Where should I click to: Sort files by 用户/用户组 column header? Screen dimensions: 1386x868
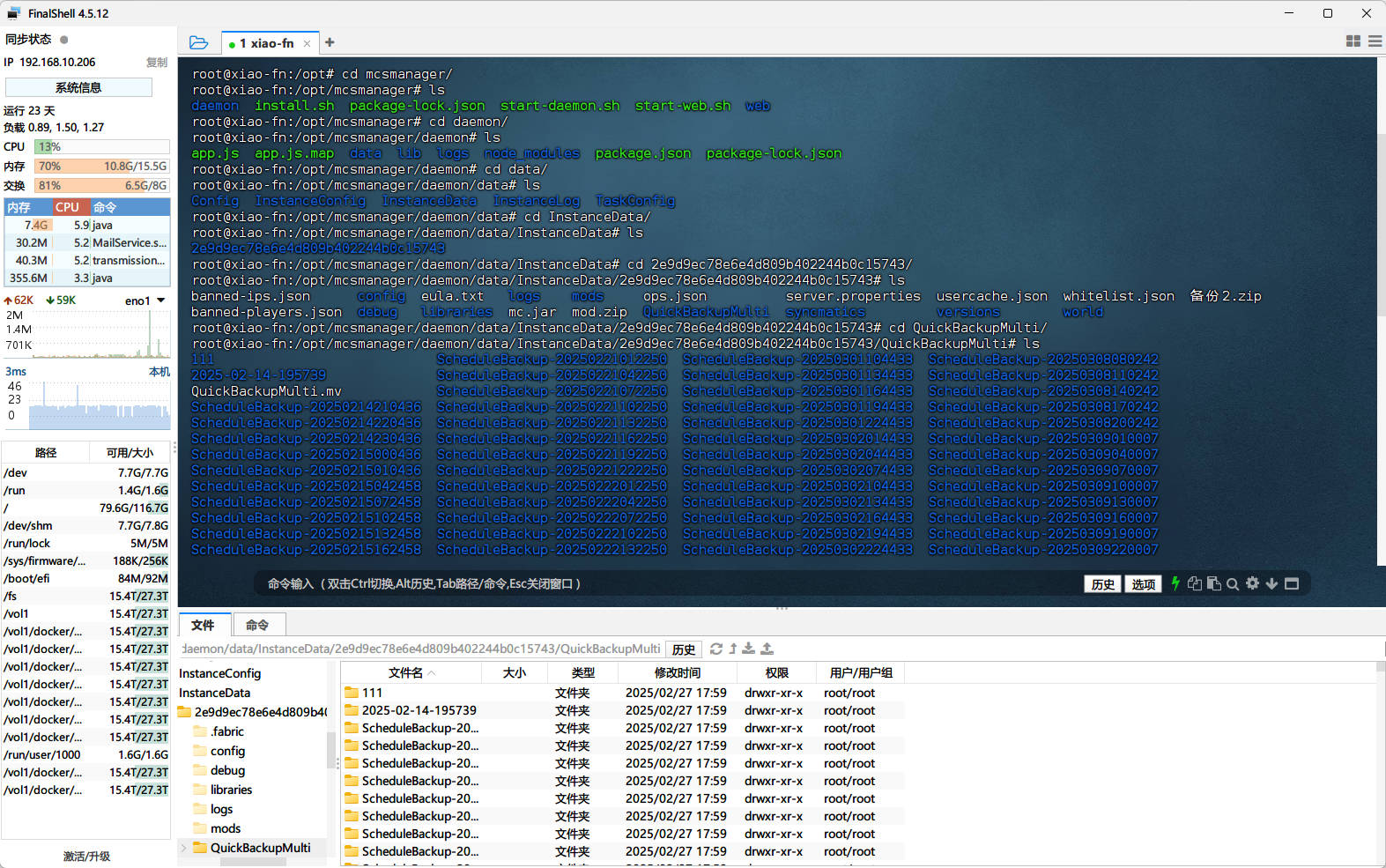point(861,672)
